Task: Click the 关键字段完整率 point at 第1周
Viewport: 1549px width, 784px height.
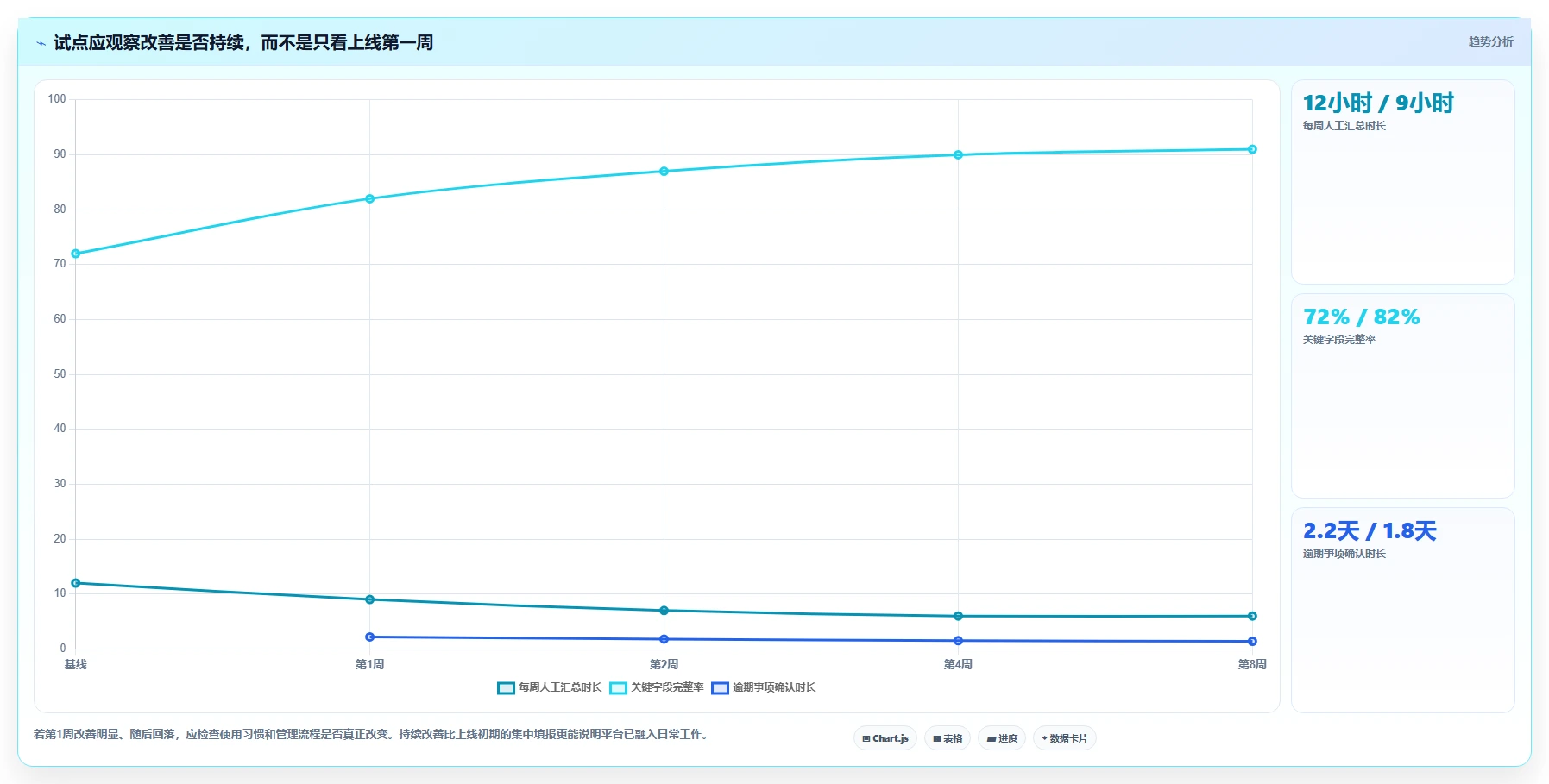Action: tap(370, 198)
